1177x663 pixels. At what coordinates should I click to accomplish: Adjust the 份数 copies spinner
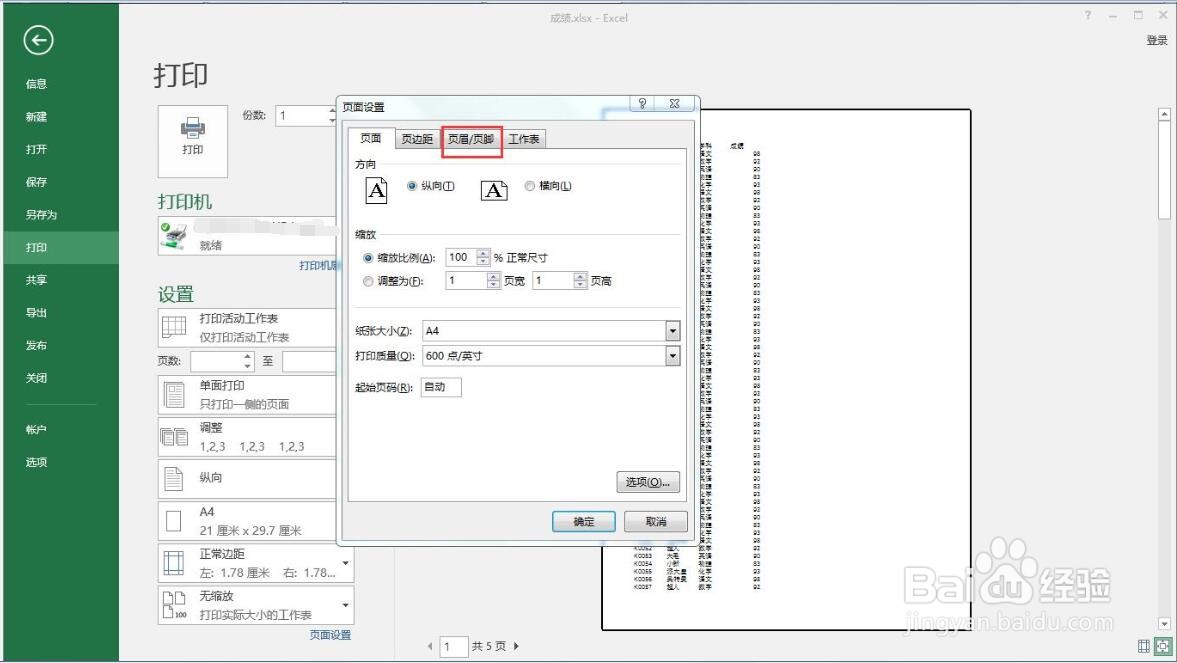click(333, 115)
